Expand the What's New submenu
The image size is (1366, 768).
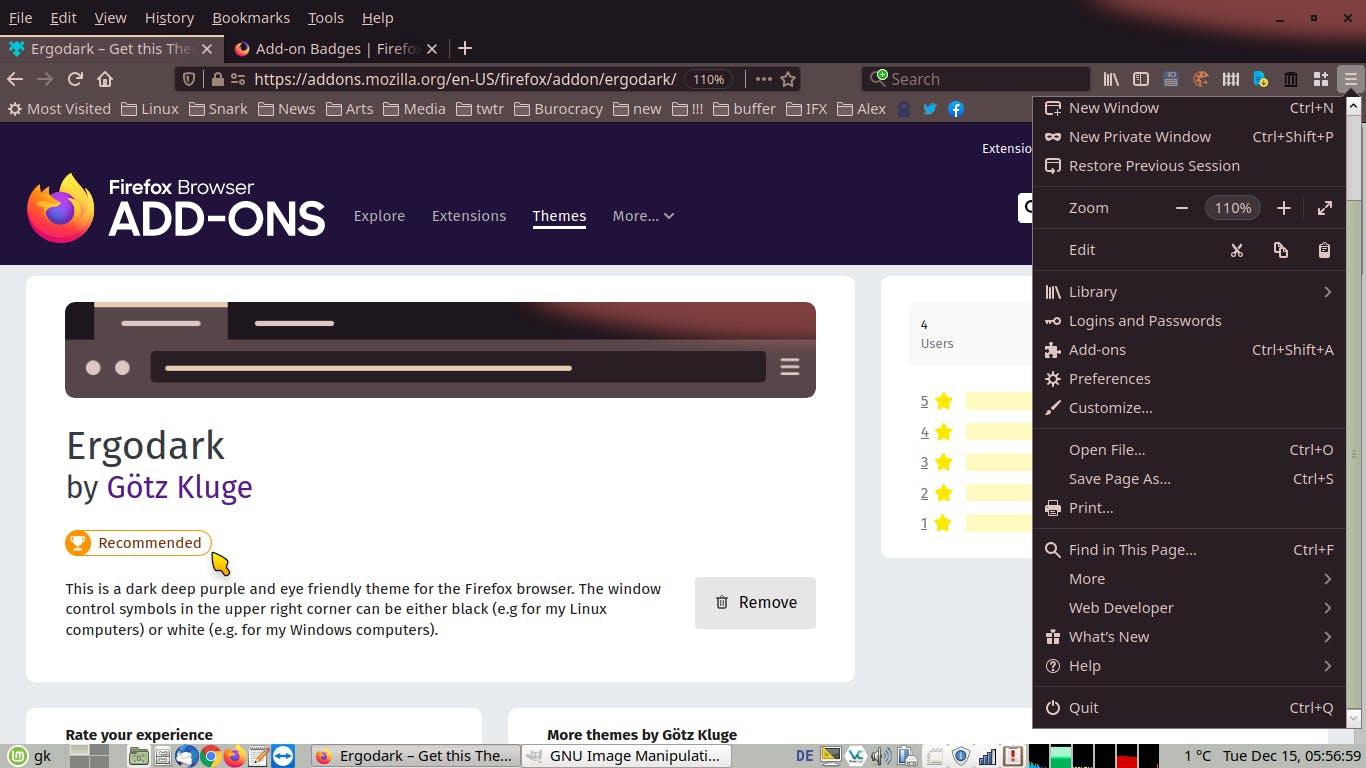point(1189,637)
